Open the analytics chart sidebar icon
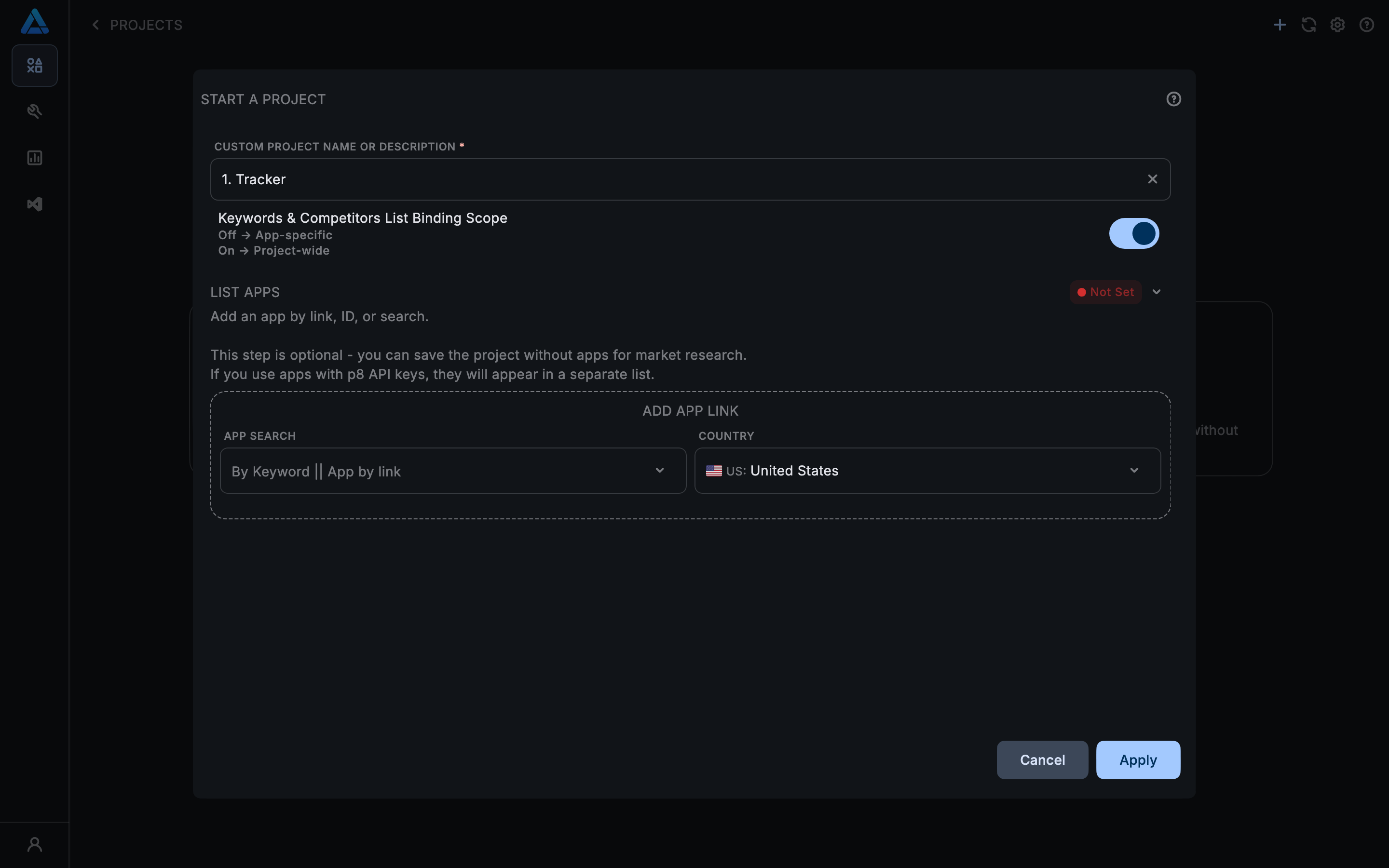The height and width of the screenshot is (868, 1389). pyautogui.click(x=34, y=158)
